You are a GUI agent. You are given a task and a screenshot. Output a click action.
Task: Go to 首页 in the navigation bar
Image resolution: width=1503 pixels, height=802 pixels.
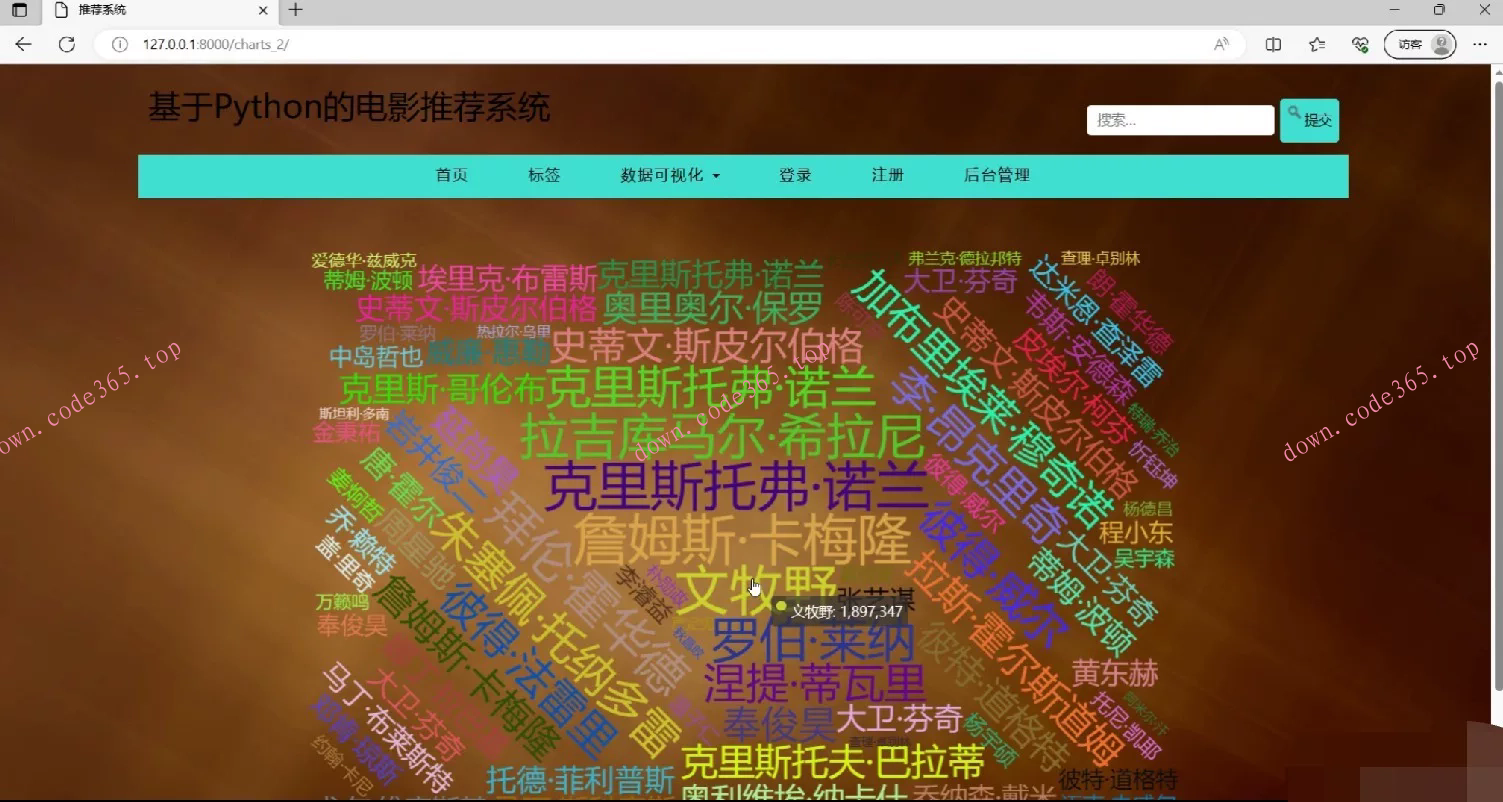[451, 175]
